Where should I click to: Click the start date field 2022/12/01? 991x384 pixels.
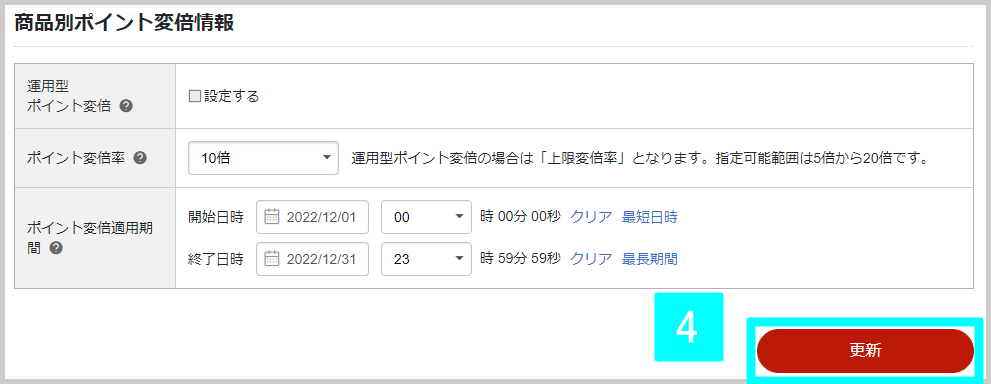coord(312,217)
